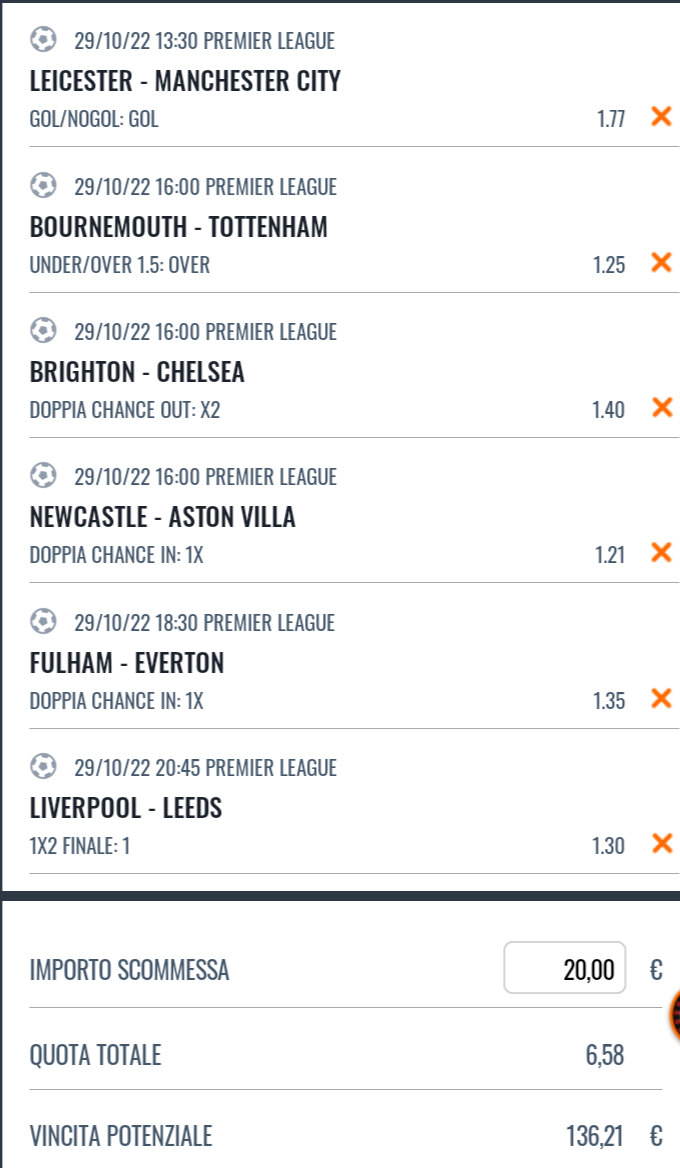
Task: Click the Fulham - Everton match name
Action: click(x=127, y=663)
